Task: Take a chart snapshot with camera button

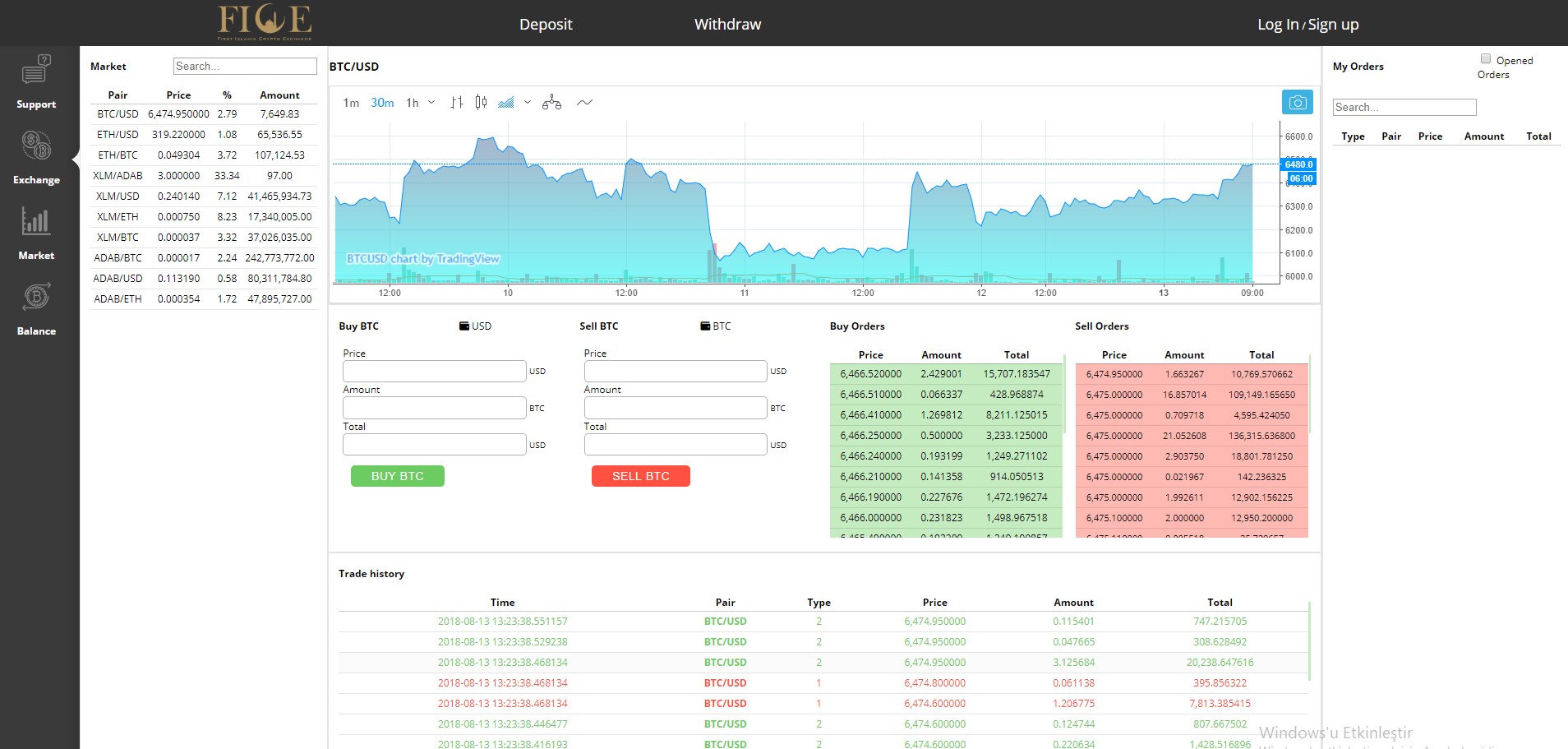Action: point(1298,103)
